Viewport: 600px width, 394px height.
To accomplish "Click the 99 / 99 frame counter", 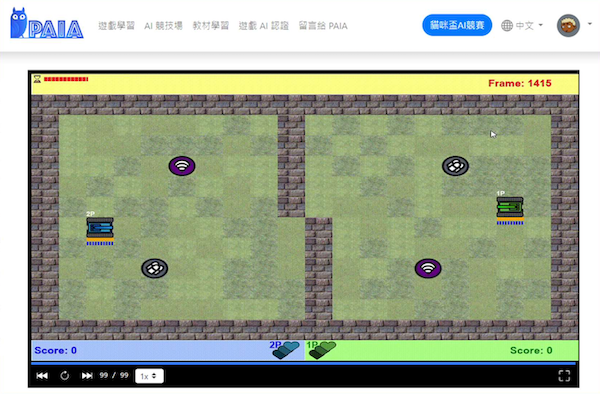I will pyautogui.click(x=114, y=375).
